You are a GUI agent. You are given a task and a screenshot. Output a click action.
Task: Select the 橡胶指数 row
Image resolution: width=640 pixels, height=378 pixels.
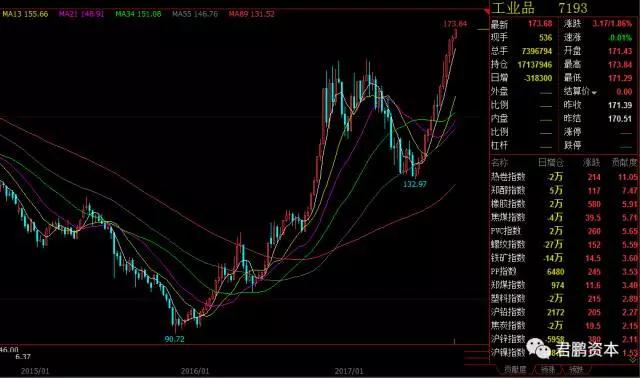click(x=564, y=204)
